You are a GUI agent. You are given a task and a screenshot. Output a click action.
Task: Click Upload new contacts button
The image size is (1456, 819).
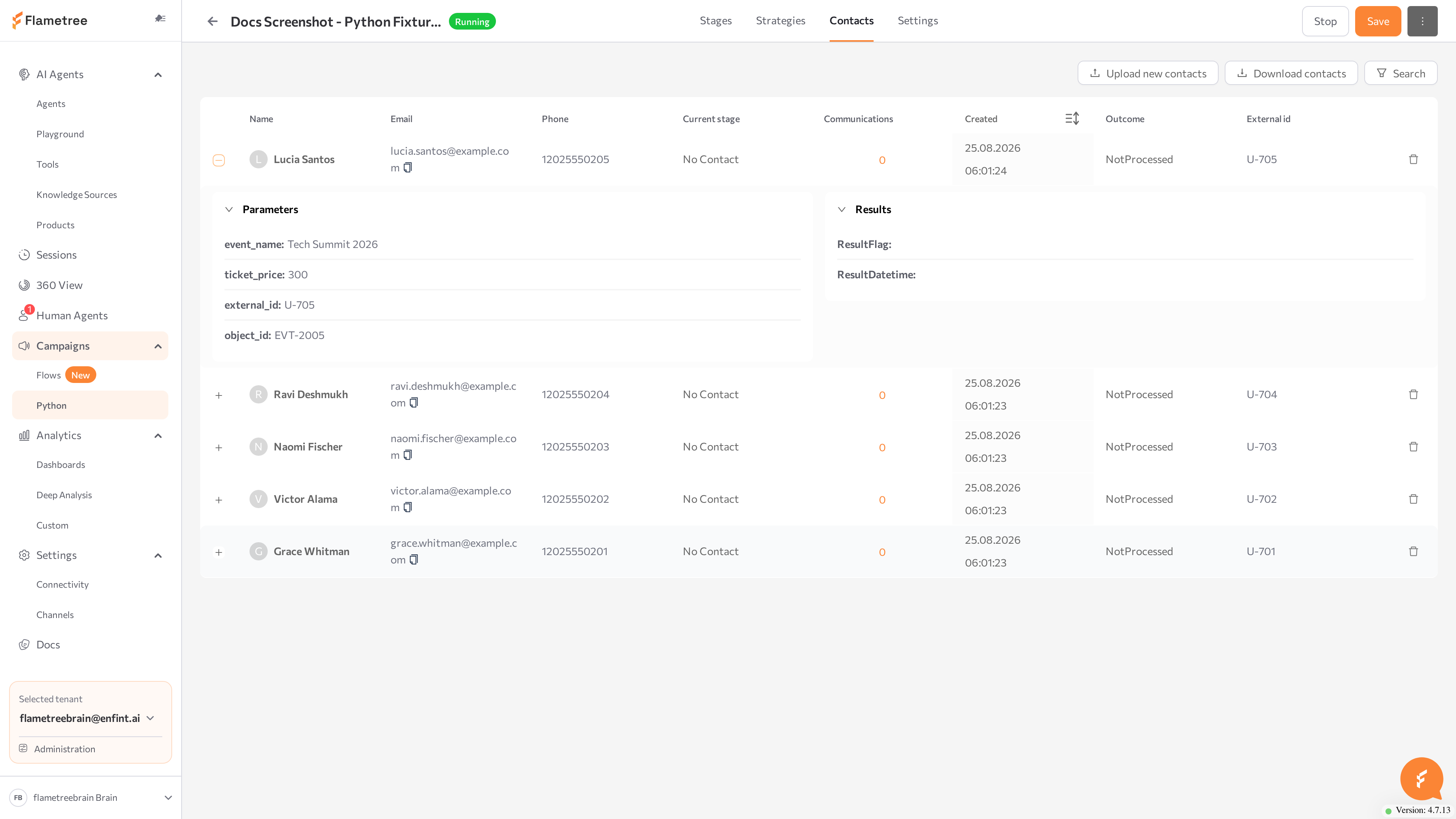pos(1147,74)
